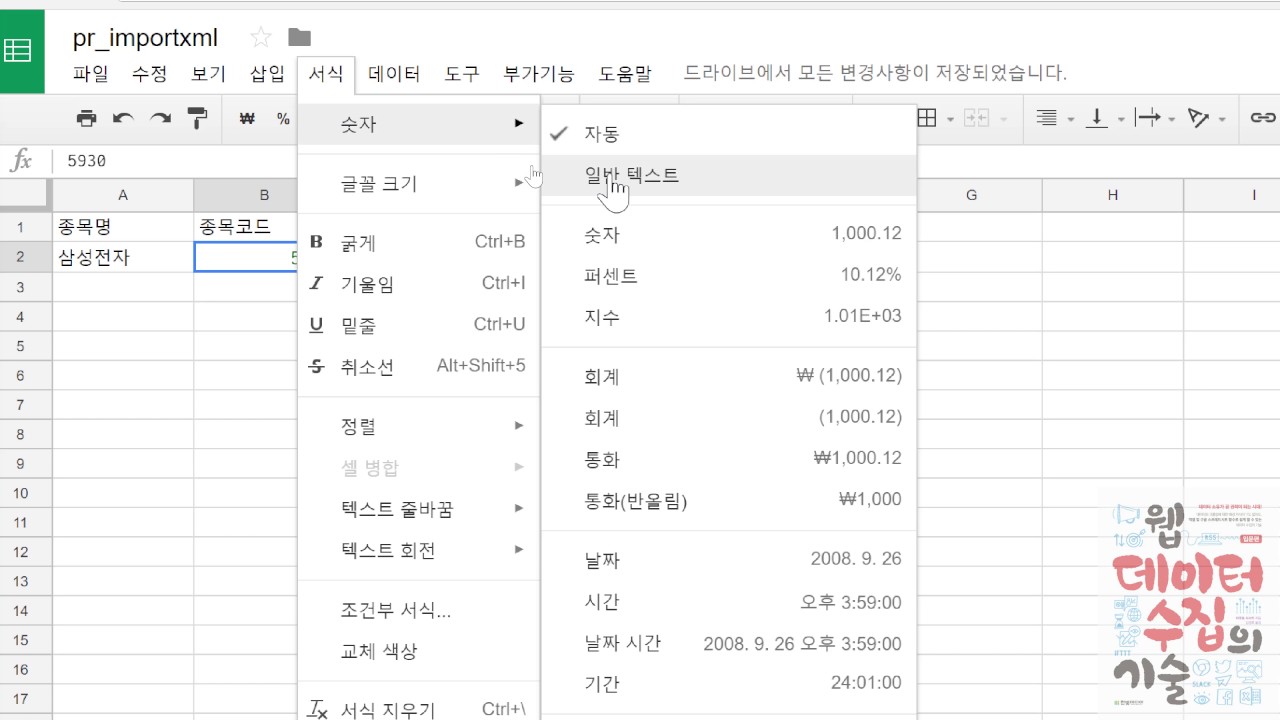This screenshot has width=1280, height=720.
Task: Star the pr_importxml document
Action: (260, 38)
